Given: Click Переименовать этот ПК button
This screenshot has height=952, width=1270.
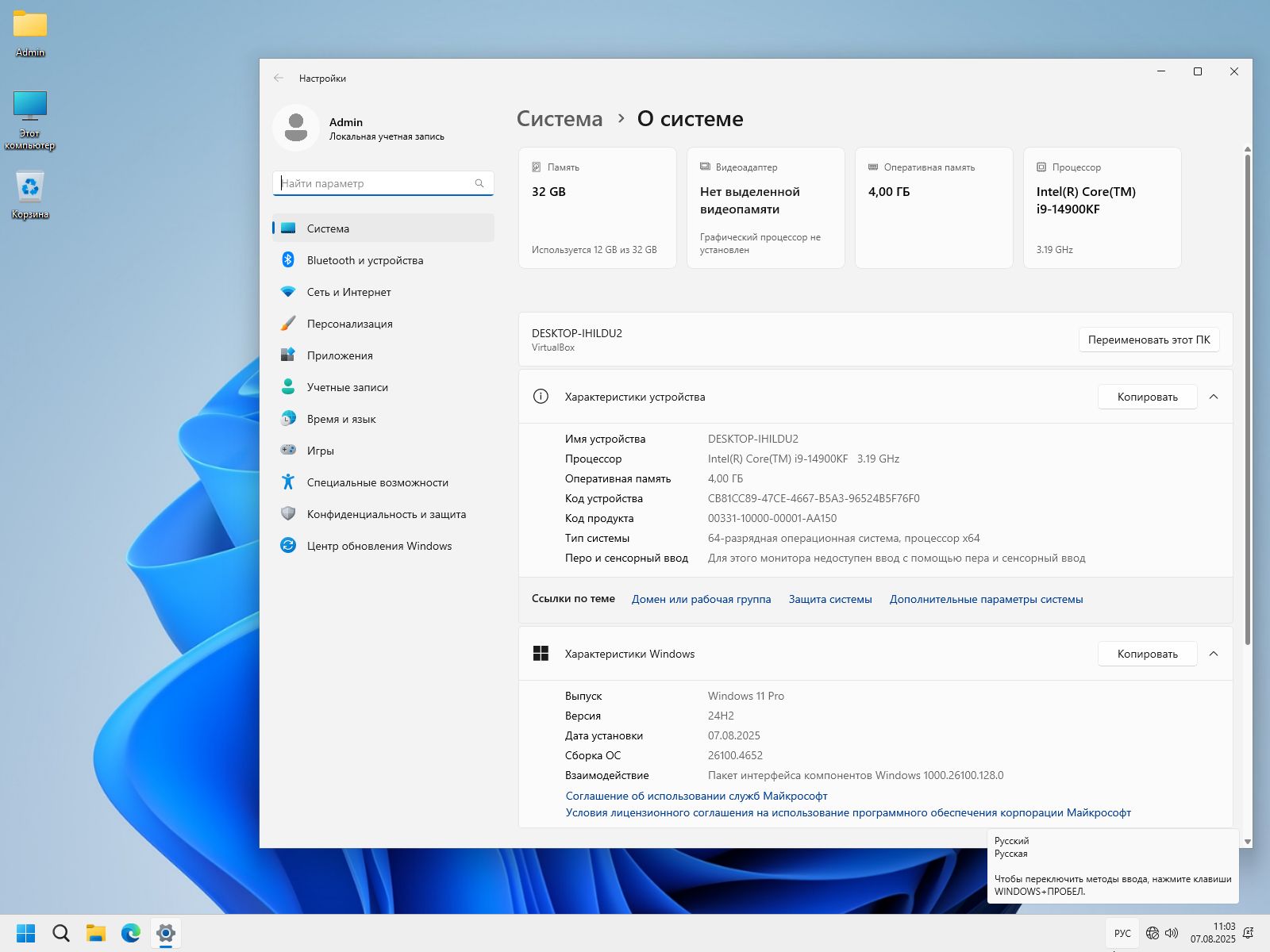Looking at the screenshot, I should pyautogui.click(x=1149, y=340).
